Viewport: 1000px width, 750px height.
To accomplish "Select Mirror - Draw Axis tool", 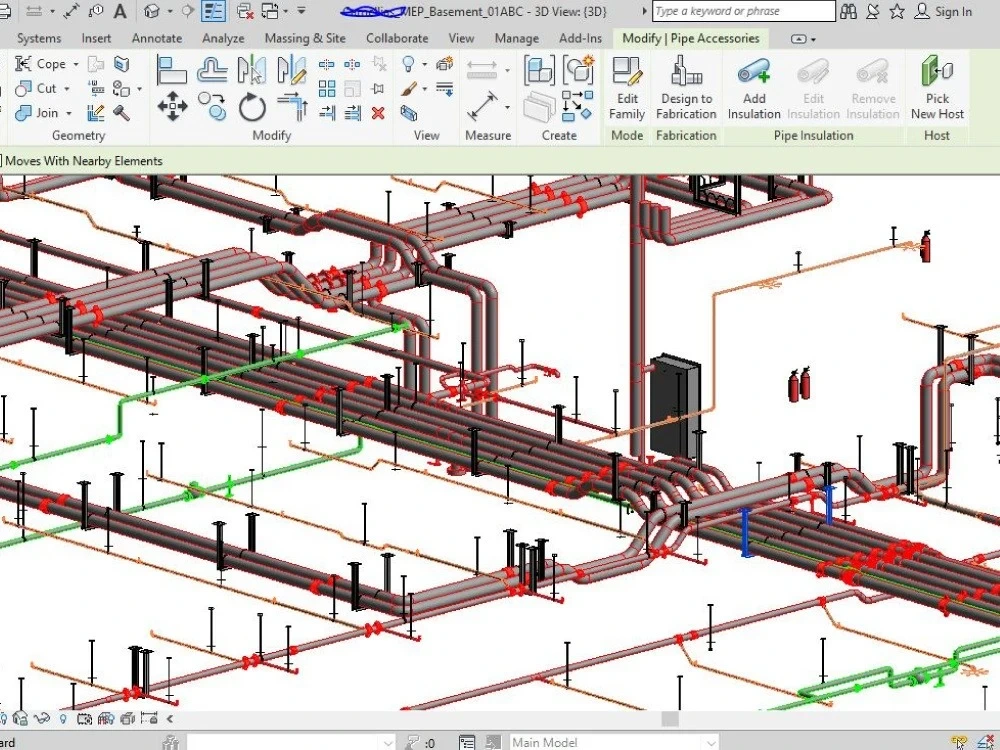I will pyautogui.click(x=292, y=70).
